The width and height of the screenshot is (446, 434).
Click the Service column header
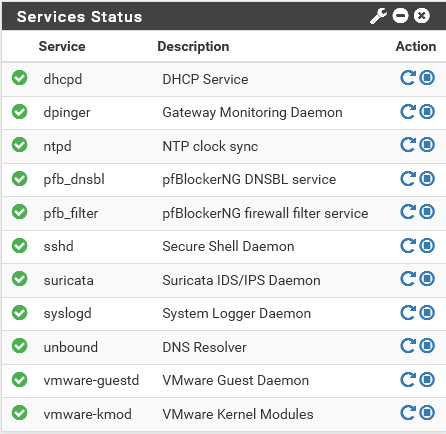coord(62,46)
